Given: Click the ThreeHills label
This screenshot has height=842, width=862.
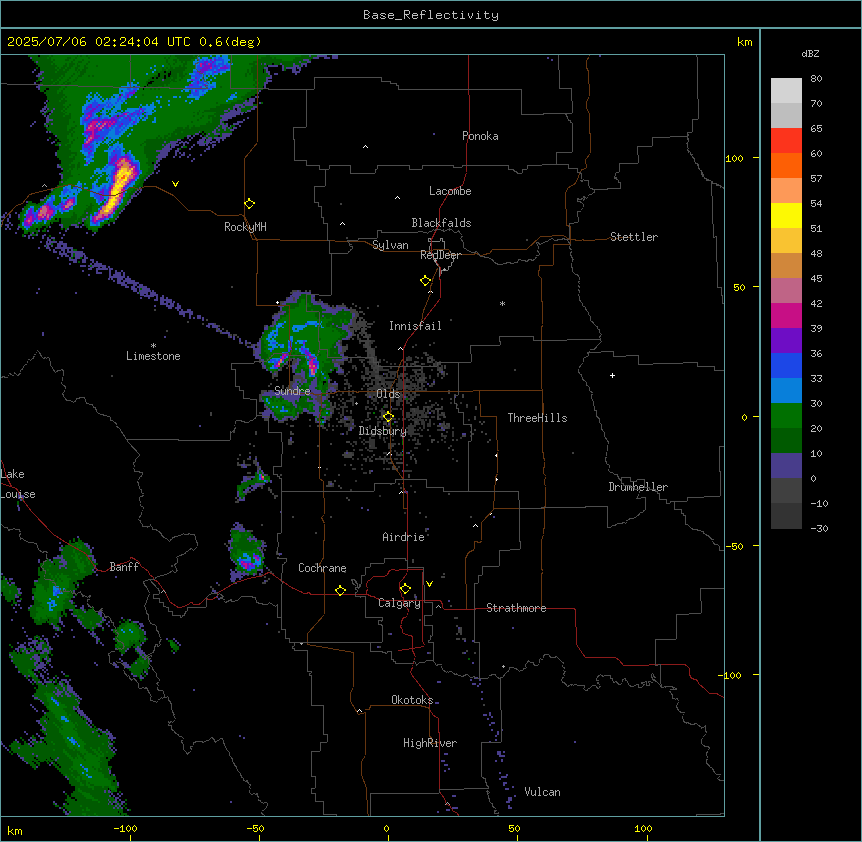Looking at the screenshot, I should (537, 418).
